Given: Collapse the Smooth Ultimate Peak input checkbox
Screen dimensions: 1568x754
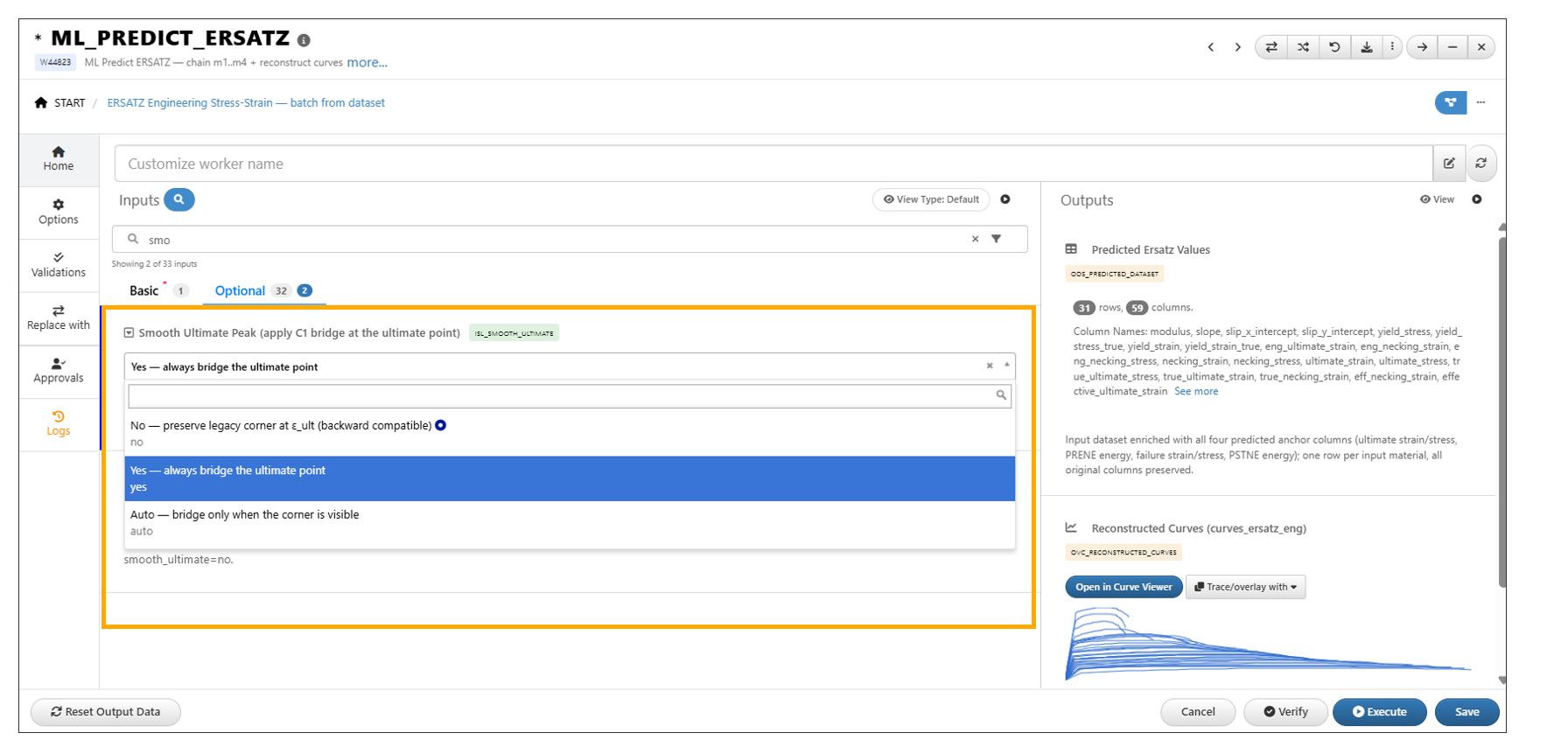Looking at the screenshot, I should pyautogui.click(x=129, y=332).
